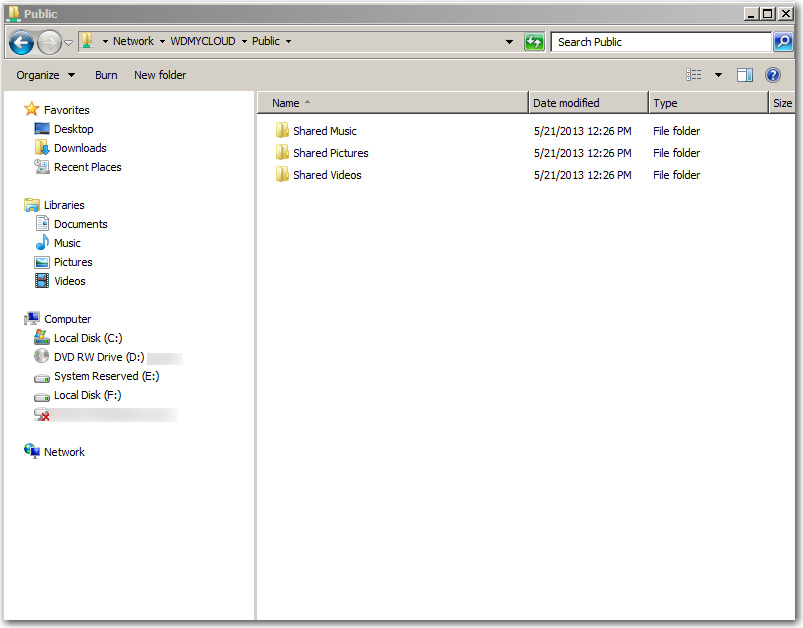Open address bar previous locations dropdown

509,42
